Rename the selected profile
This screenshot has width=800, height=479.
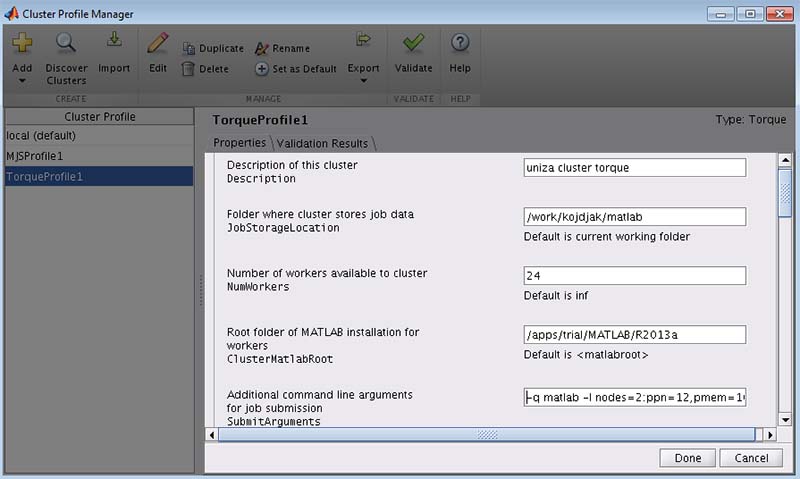(x=282, y=48)
